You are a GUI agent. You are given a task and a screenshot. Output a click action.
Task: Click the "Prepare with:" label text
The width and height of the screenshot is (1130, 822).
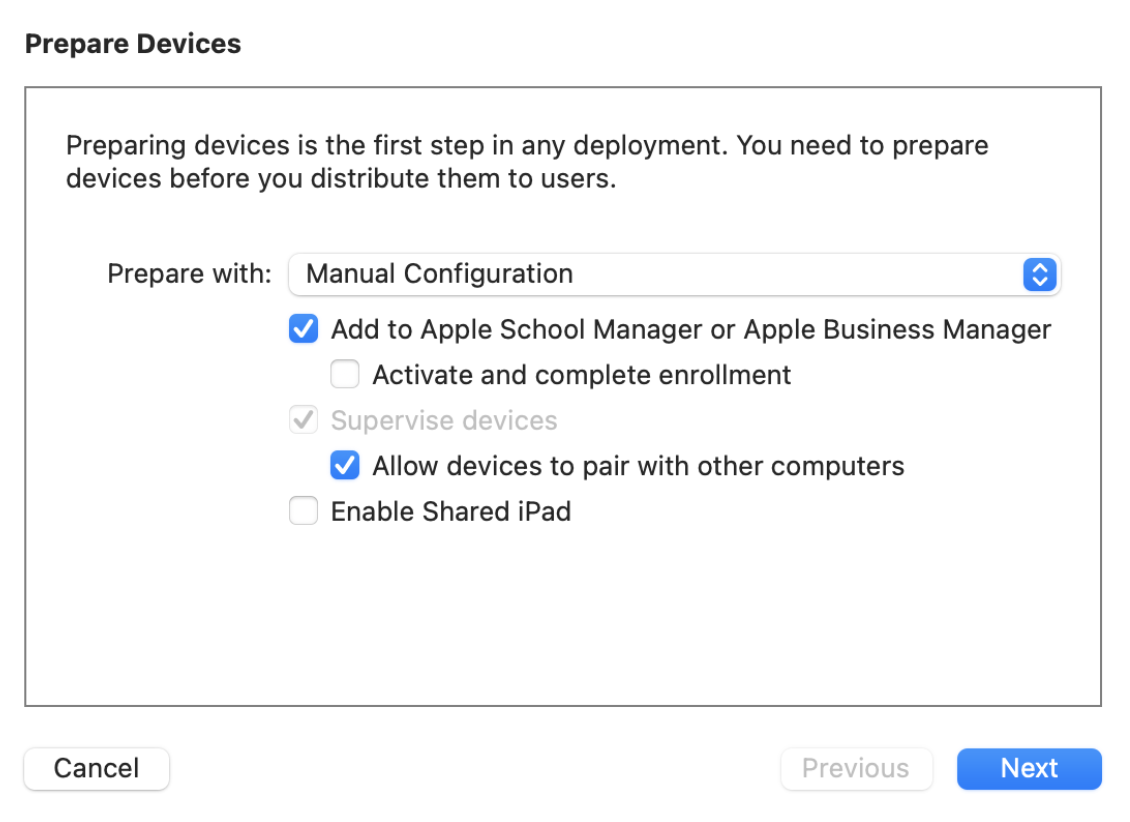point(187,274)
